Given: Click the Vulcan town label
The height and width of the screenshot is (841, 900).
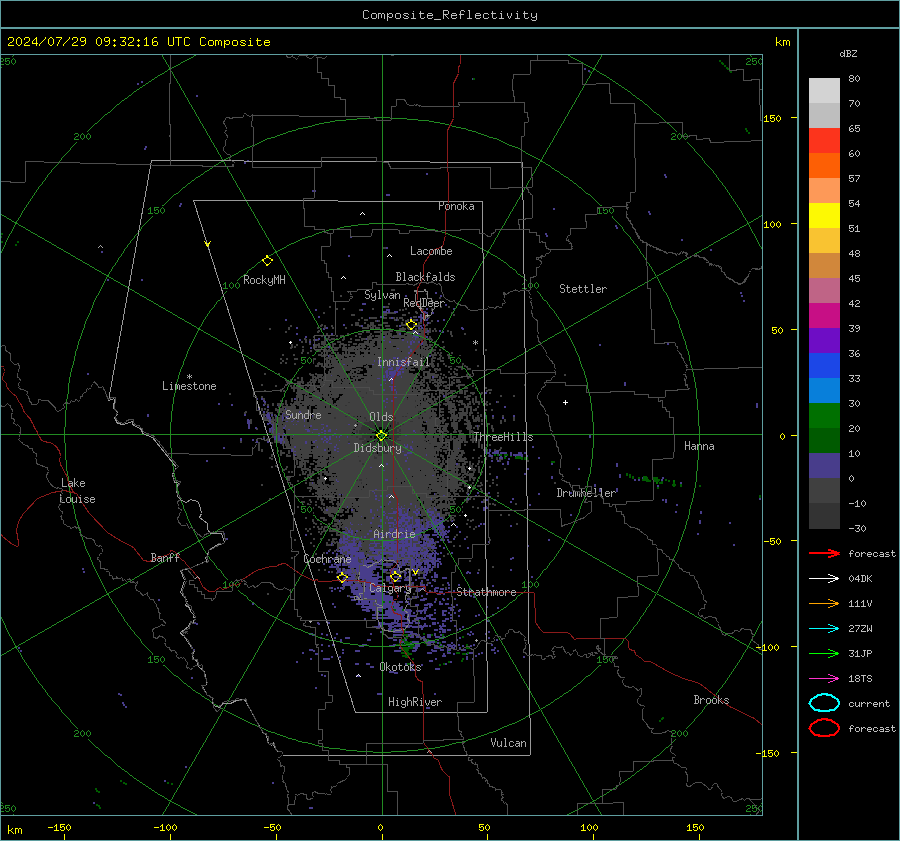Looking at the screenshot, I should pyautogui.click(x=509, y=743).
